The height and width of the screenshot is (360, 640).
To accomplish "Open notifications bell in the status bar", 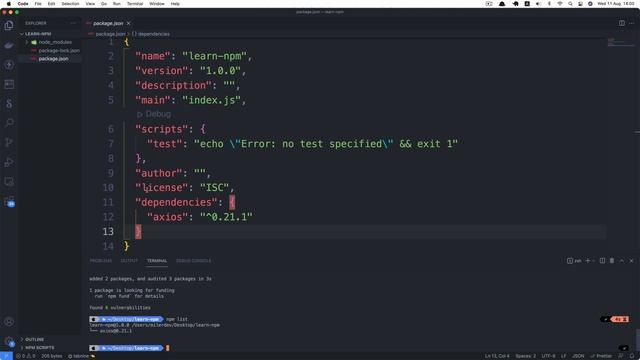I will point(631,356).
